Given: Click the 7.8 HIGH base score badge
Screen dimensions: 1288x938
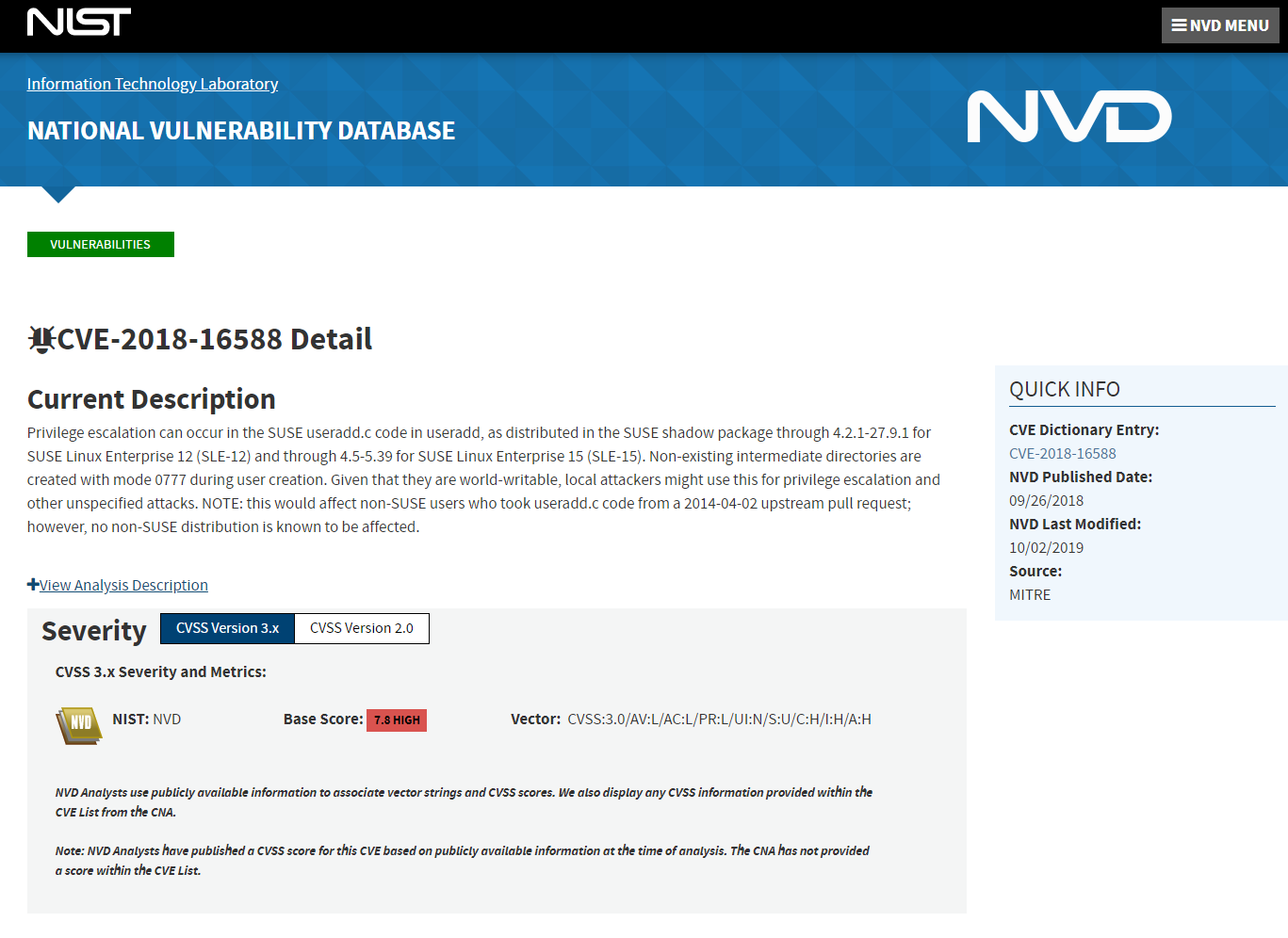Looking at the screenshot, I should pos(397,720).
